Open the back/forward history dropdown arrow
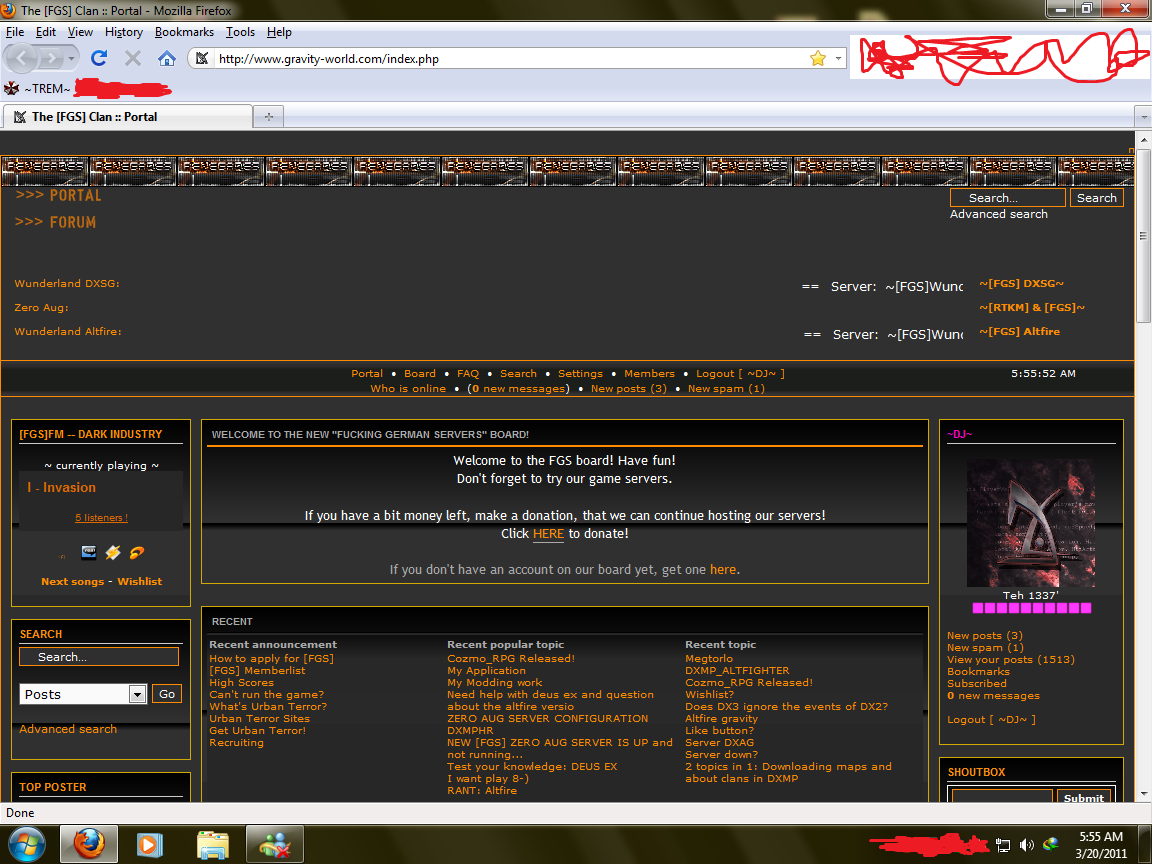The width and height of the screenshot is (1152, 864). coord(71,59)
